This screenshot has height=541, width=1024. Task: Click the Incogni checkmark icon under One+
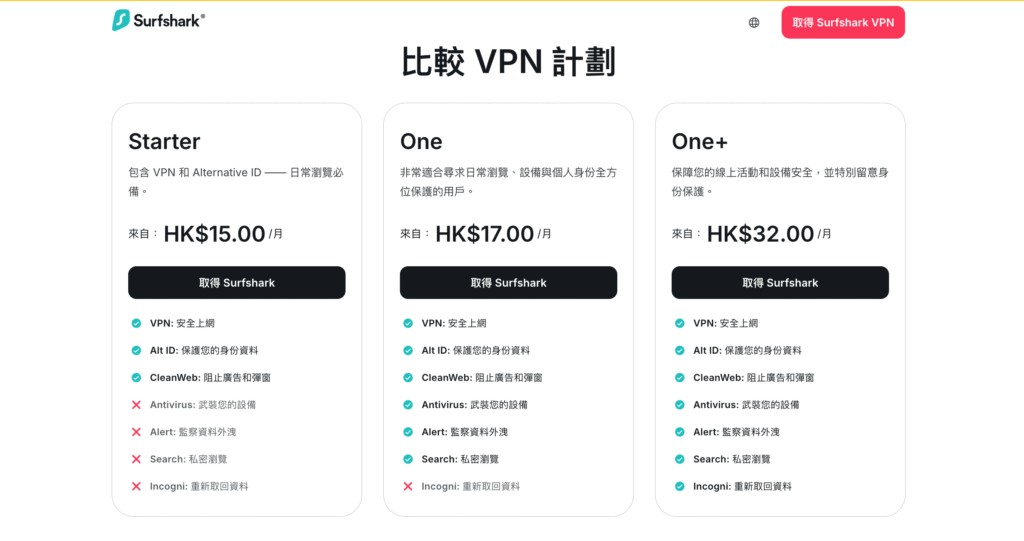(680, 486)
